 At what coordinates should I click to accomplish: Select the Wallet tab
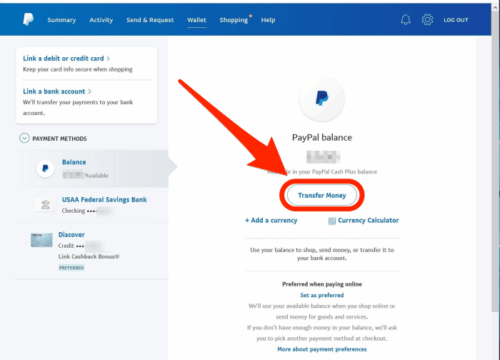(197, 20)
